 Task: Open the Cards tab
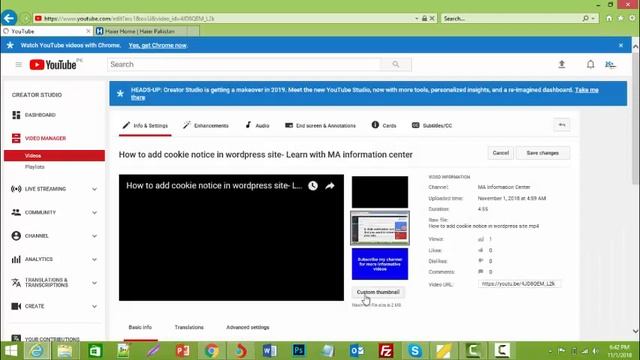pyautogui.click(x=384, y=126)
